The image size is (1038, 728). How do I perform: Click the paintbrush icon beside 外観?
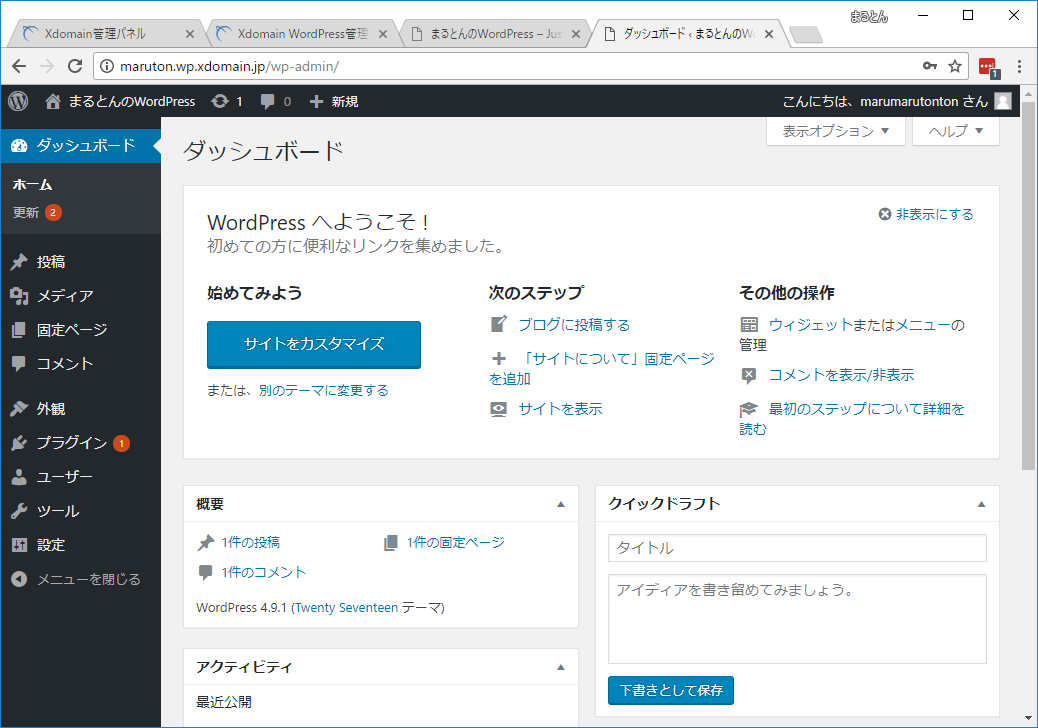click(19, 409)
